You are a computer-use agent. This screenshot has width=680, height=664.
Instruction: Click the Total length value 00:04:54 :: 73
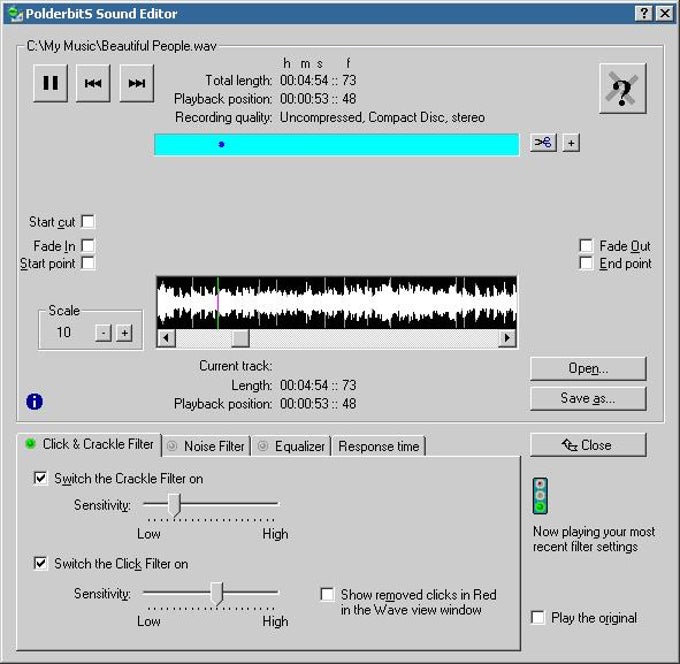318,81
